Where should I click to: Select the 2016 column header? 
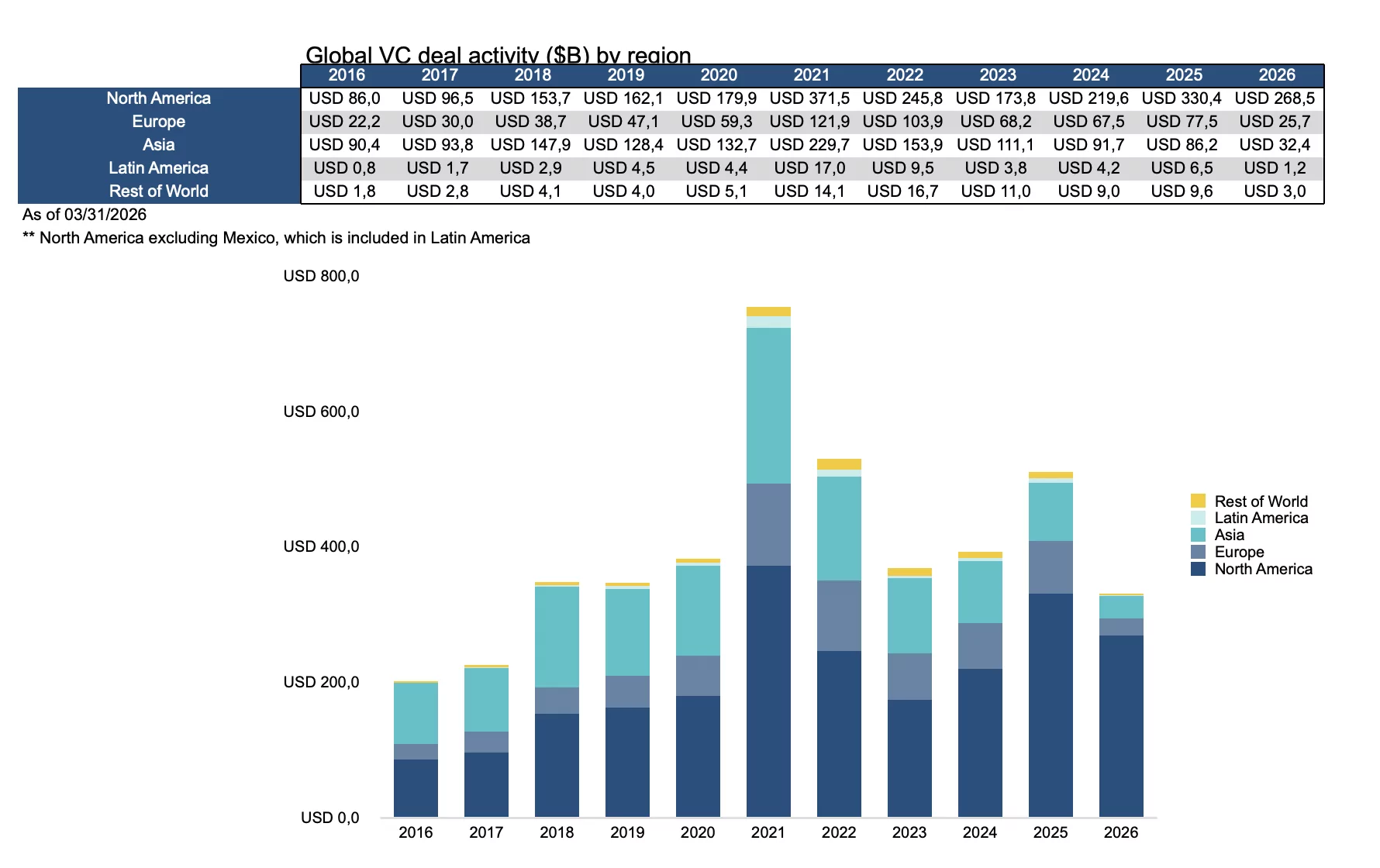point(347,75)
